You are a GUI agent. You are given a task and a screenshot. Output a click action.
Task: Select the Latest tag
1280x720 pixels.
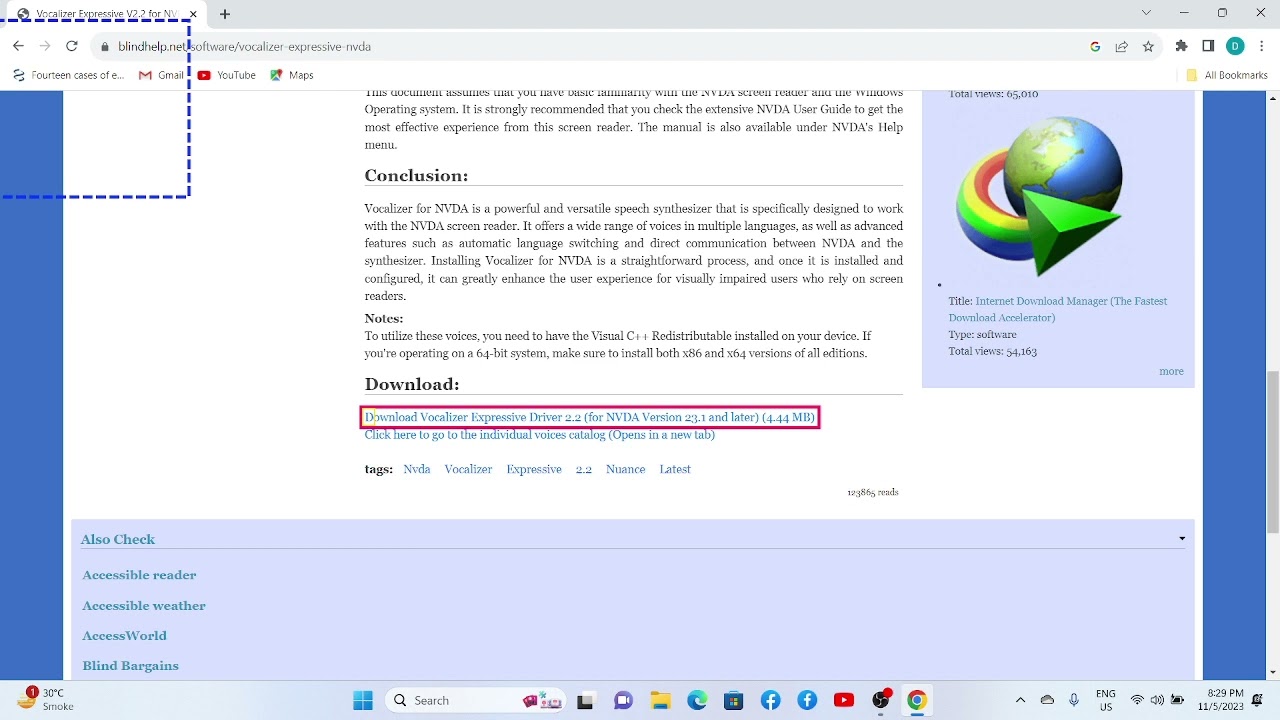[x=675, y=469]
